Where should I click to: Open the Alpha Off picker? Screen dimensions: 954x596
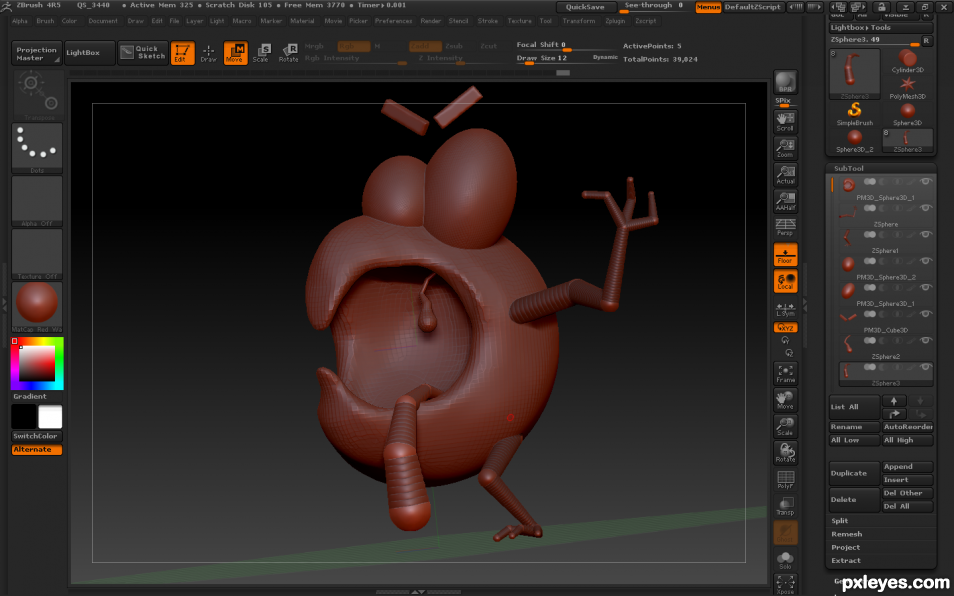point(37,201)
